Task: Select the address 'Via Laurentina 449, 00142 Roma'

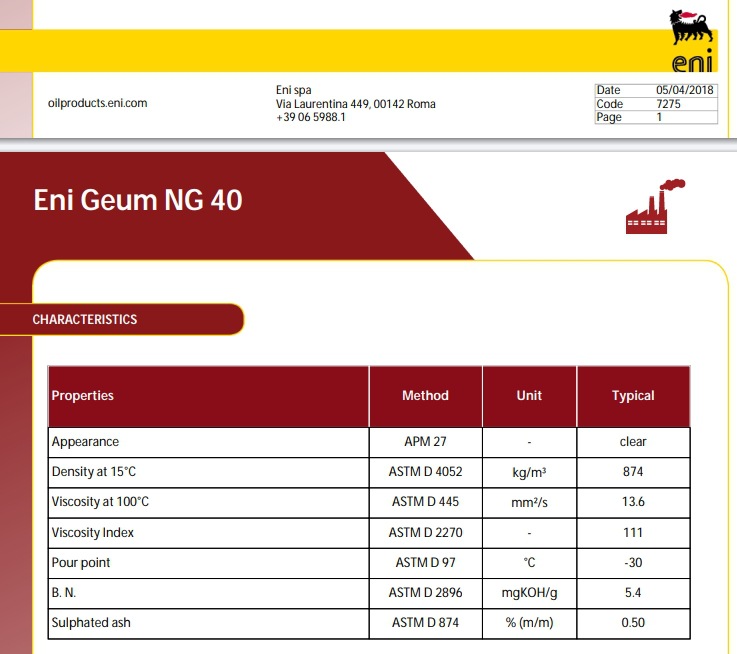Action: click(355, 104)
